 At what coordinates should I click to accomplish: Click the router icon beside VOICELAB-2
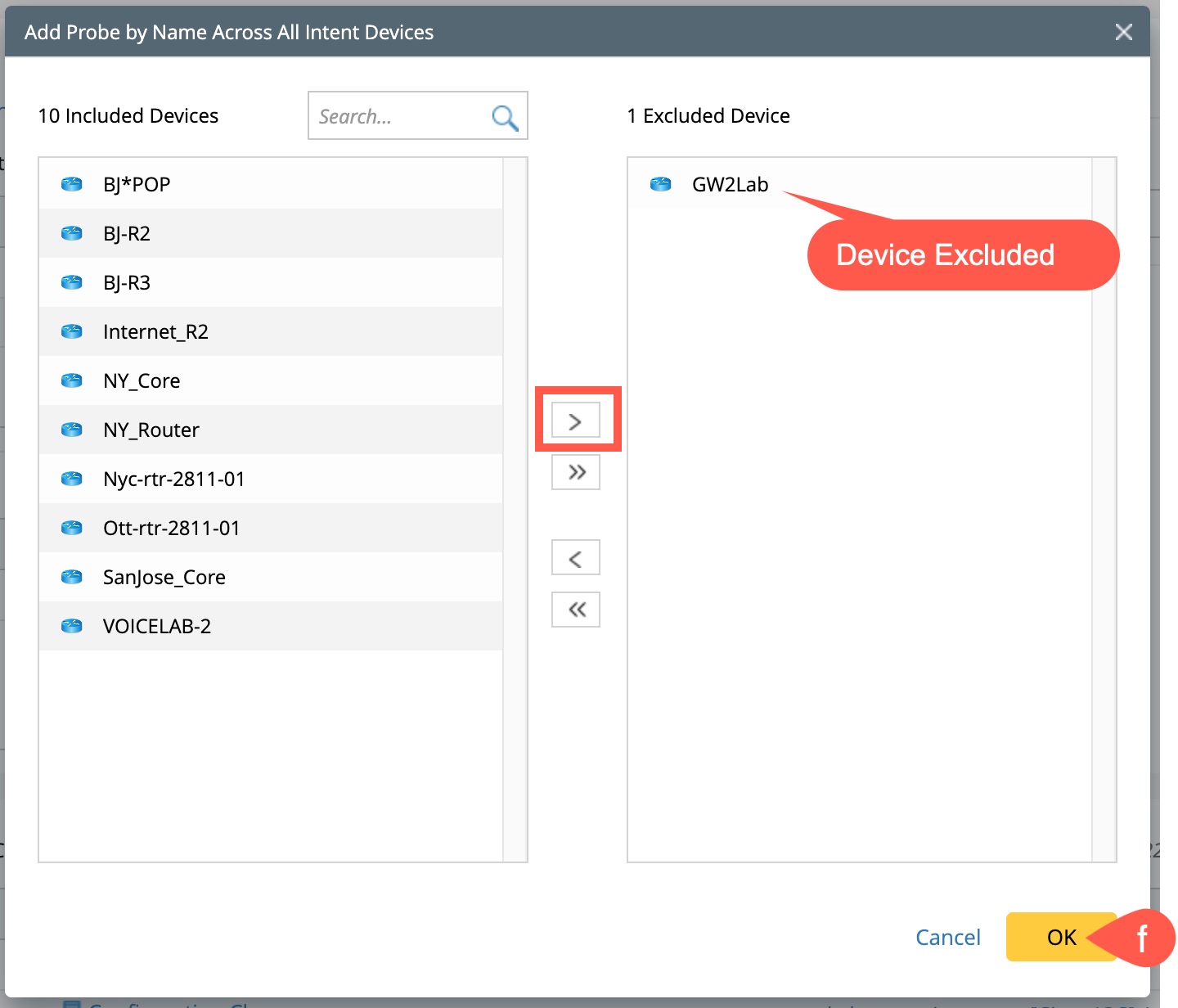72,626
